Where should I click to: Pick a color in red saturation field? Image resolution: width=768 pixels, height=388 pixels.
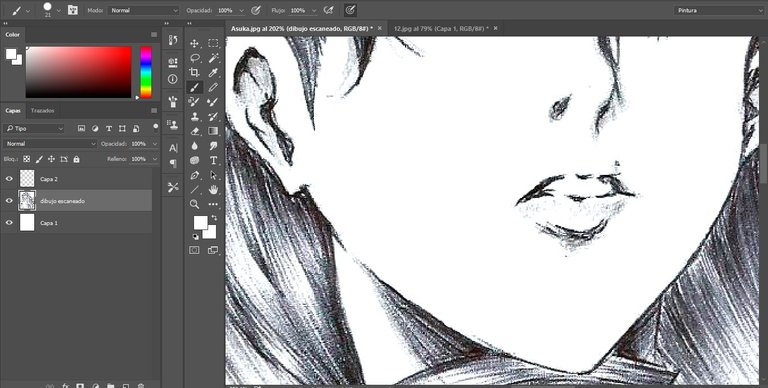click(x=78, y=72)
